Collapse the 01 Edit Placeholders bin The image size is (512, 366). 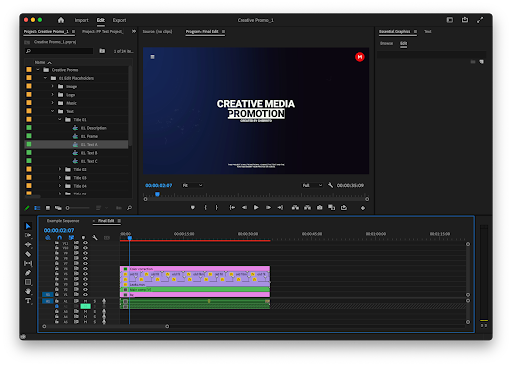click(x=45, y=78)
